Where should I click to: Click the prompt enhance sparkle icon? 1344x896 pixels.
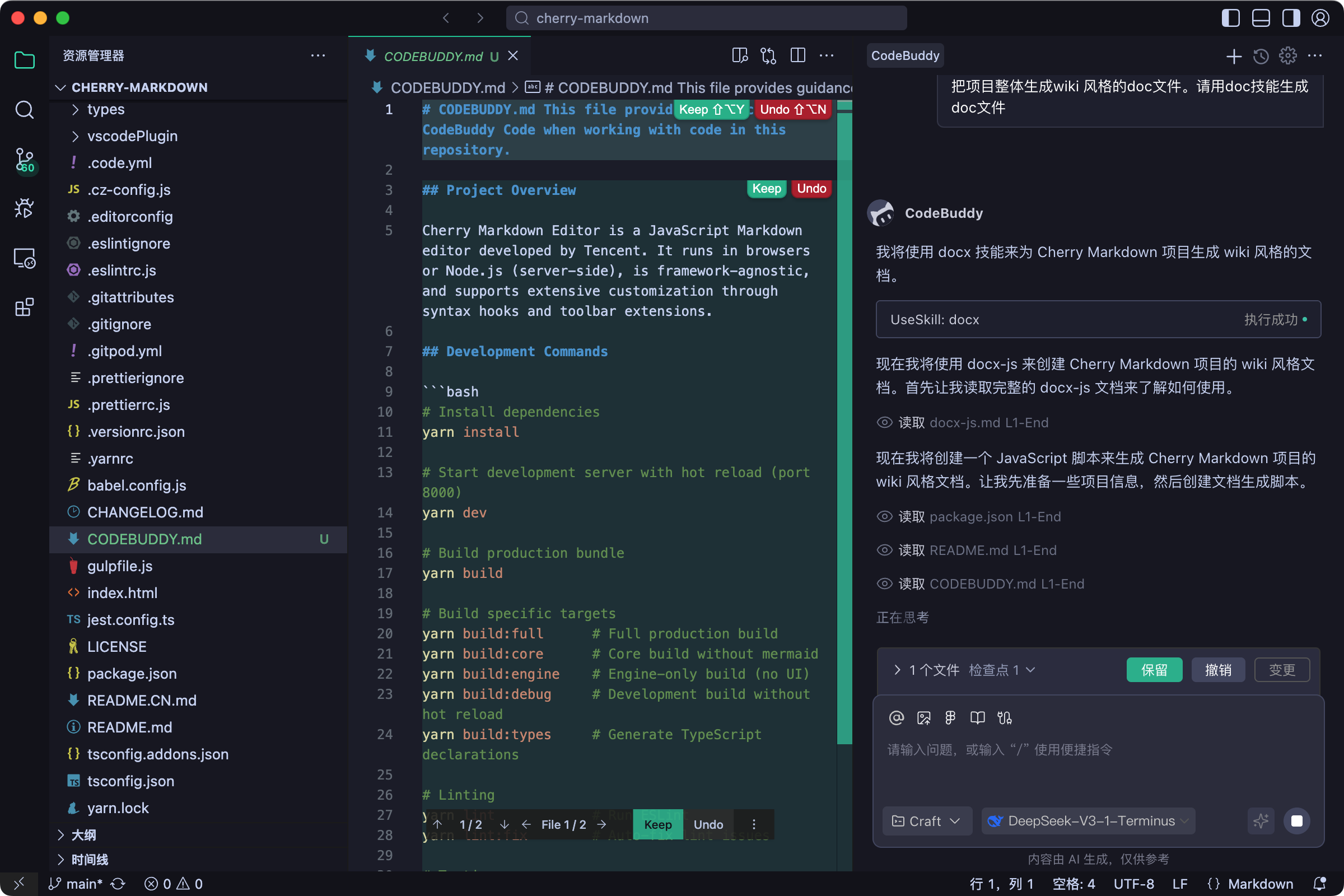[x=1261, y=820]
